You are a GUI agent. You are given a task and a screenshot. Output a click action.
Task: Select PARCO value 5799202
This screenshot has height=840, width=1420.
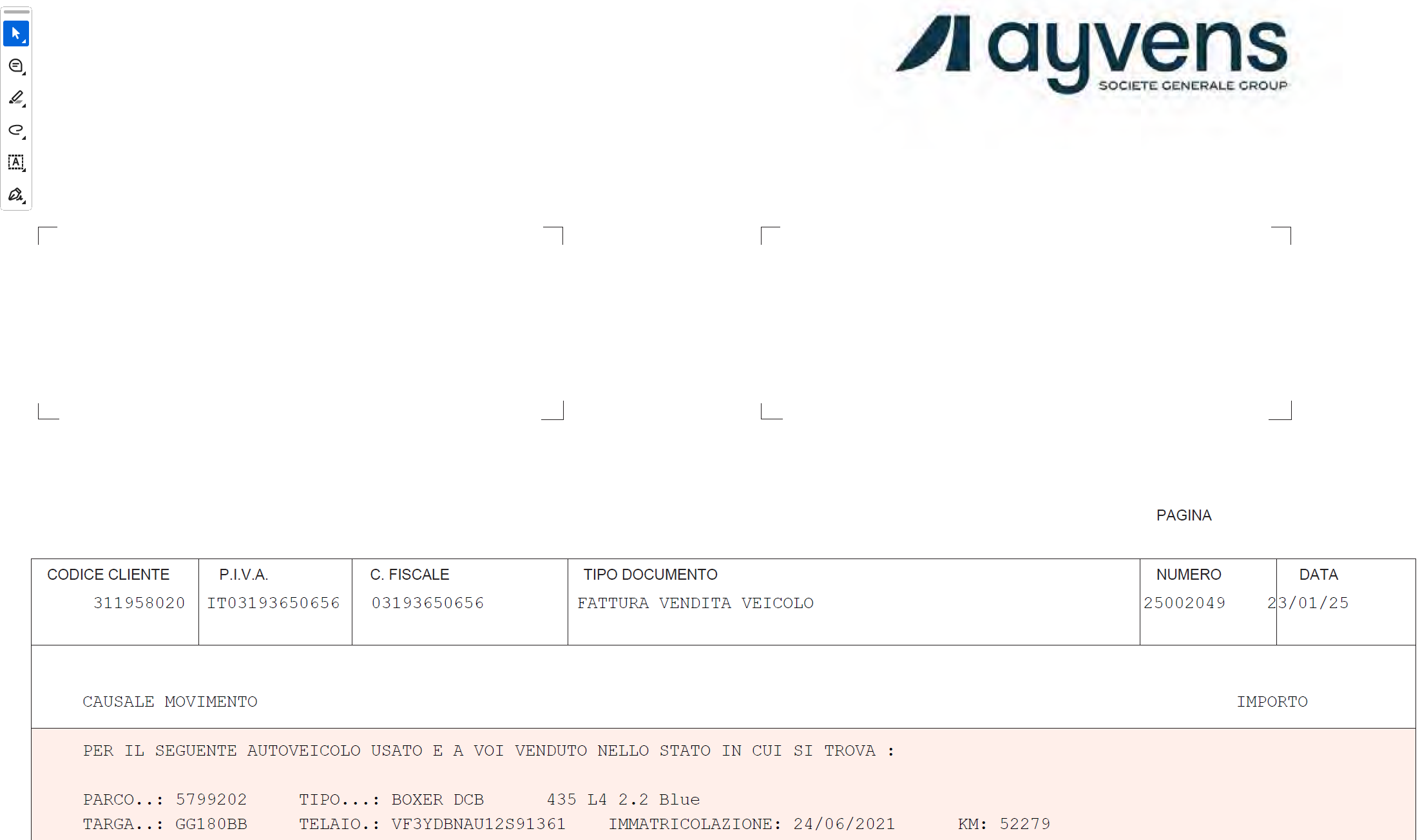[211, 799]
